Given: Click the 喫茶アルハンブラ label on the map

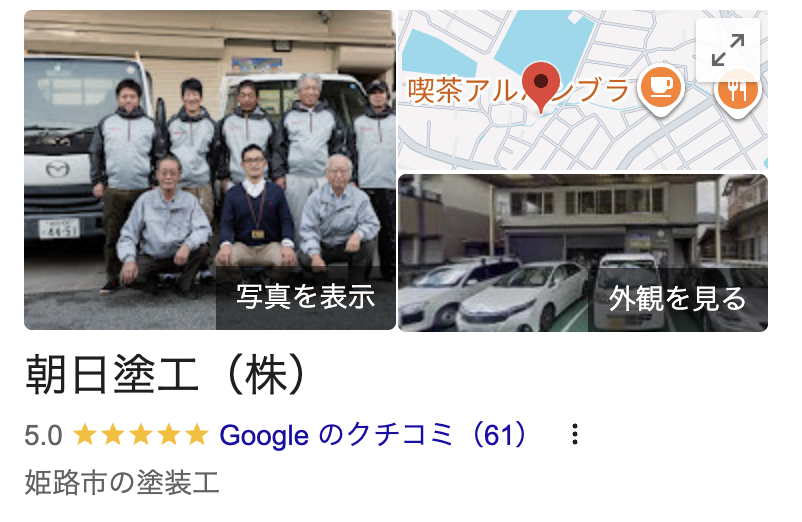Looking at the screenshot, I should coord(518,90).
